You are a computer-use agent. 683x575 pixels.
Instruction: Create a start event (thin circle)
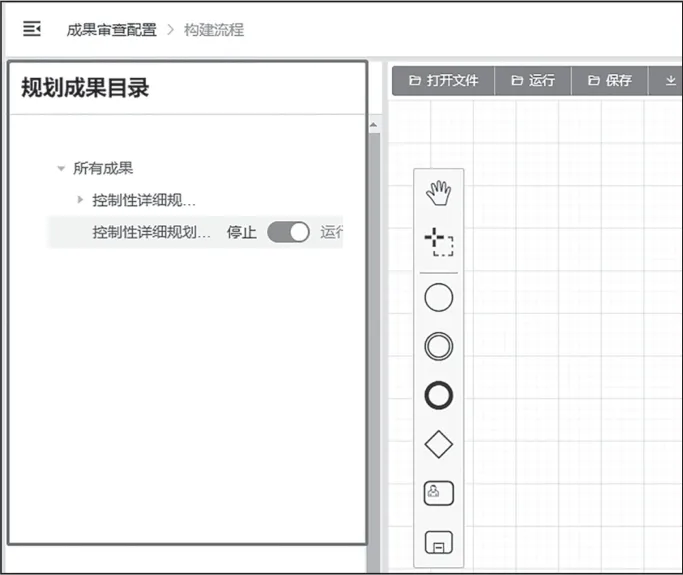(439, 298)
